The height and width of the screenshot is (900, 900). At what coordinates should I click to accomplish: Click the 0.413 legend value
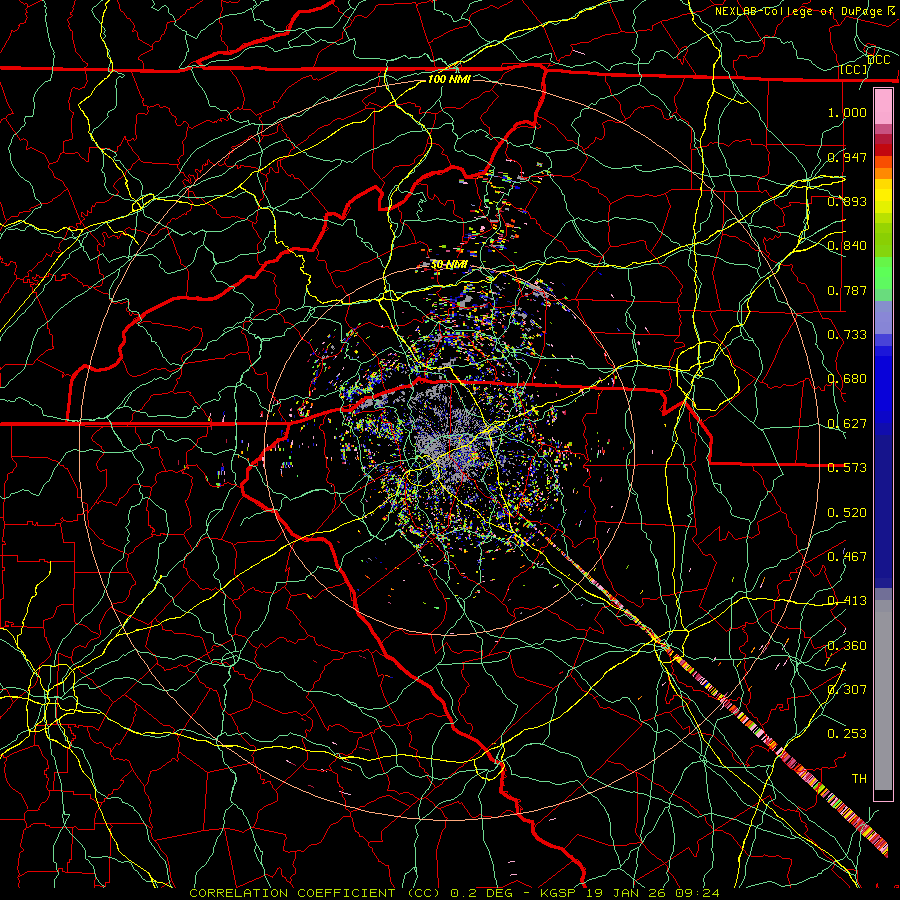tap(847, 601)
